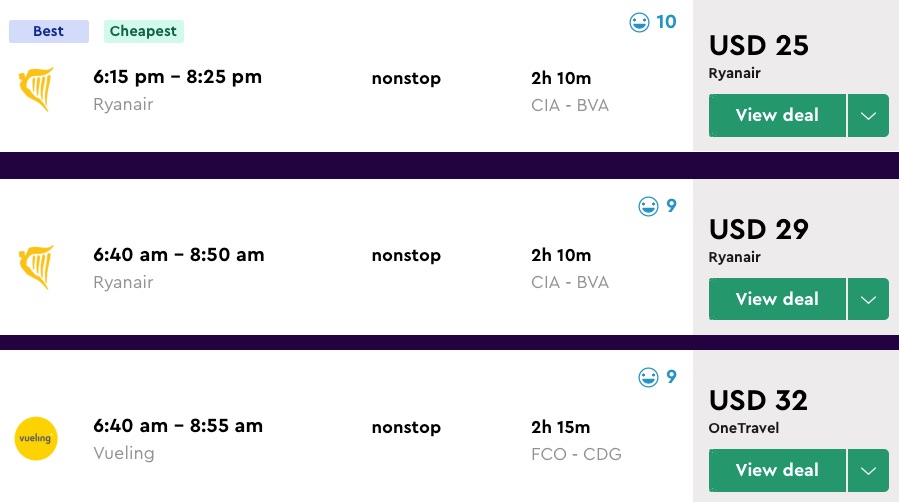The height and width of the screenshot is (502, 899).
Task: Select the Cheapest badge label
Action: [x=143, y=31]
